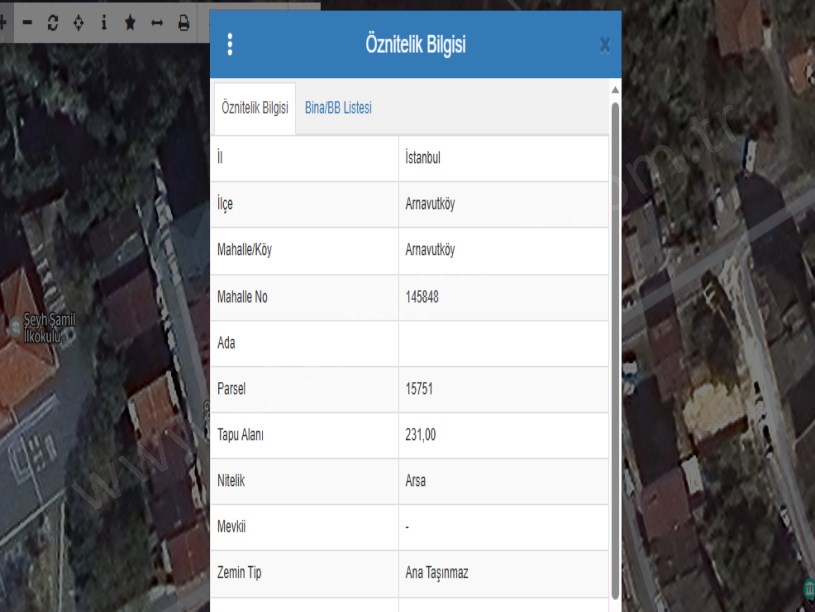Select the Öznitelik Bilgisi tab
The width and height of the screenshot is (815, 612).
click(255, 108)
